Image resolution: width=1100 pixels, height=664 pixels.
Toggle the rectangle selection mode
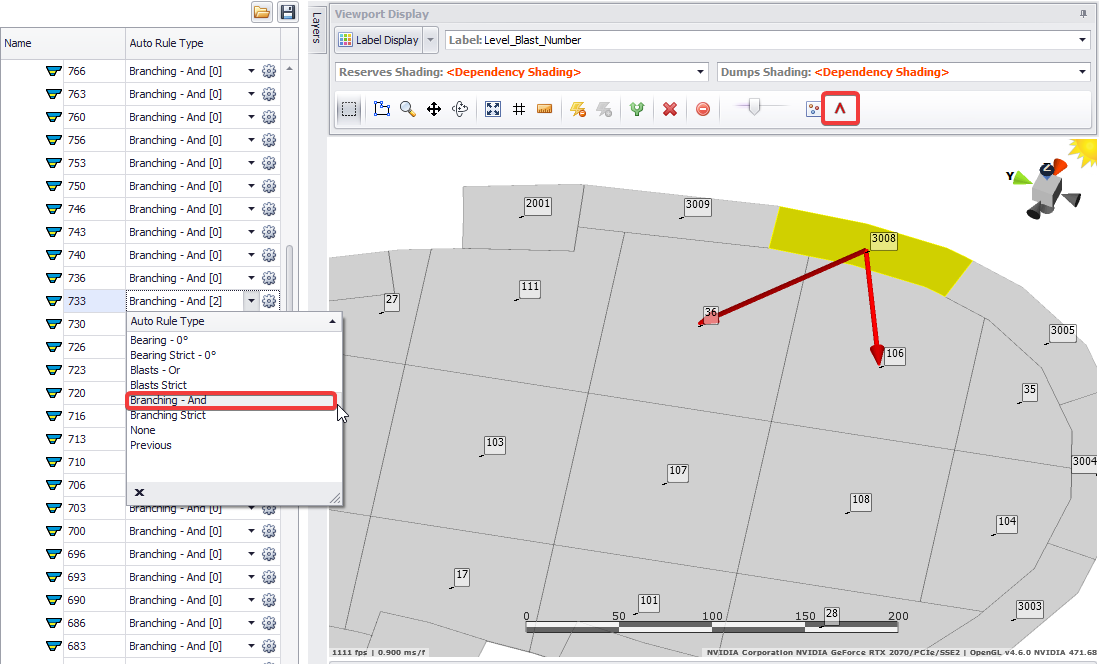pyautogui.click(x=349, y=109)
